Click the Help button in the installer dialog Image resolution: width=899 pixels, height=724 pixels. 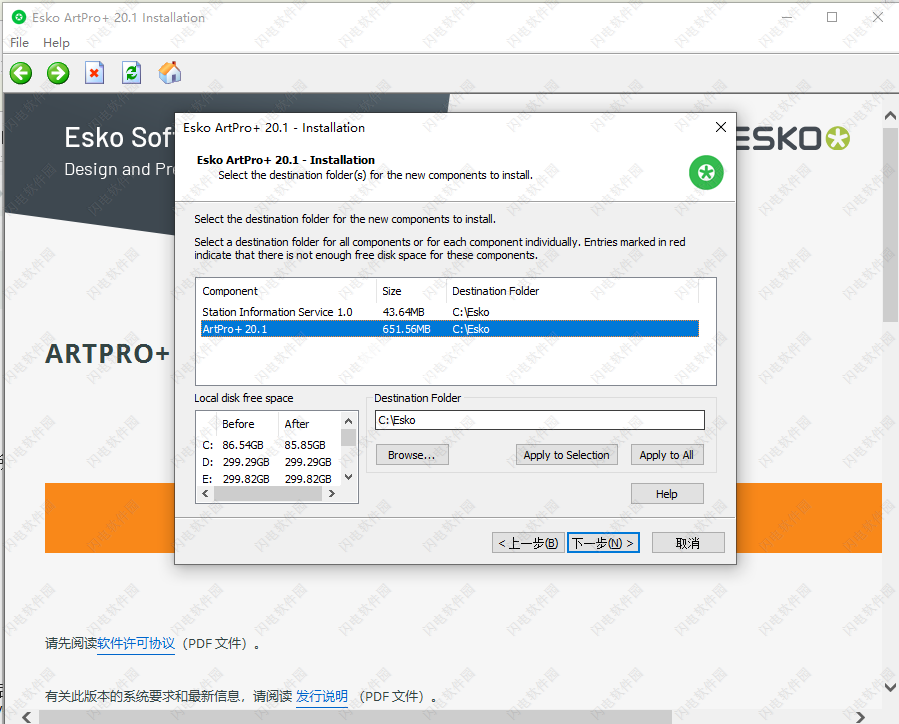pyautogui.click(x=667, y=493)
